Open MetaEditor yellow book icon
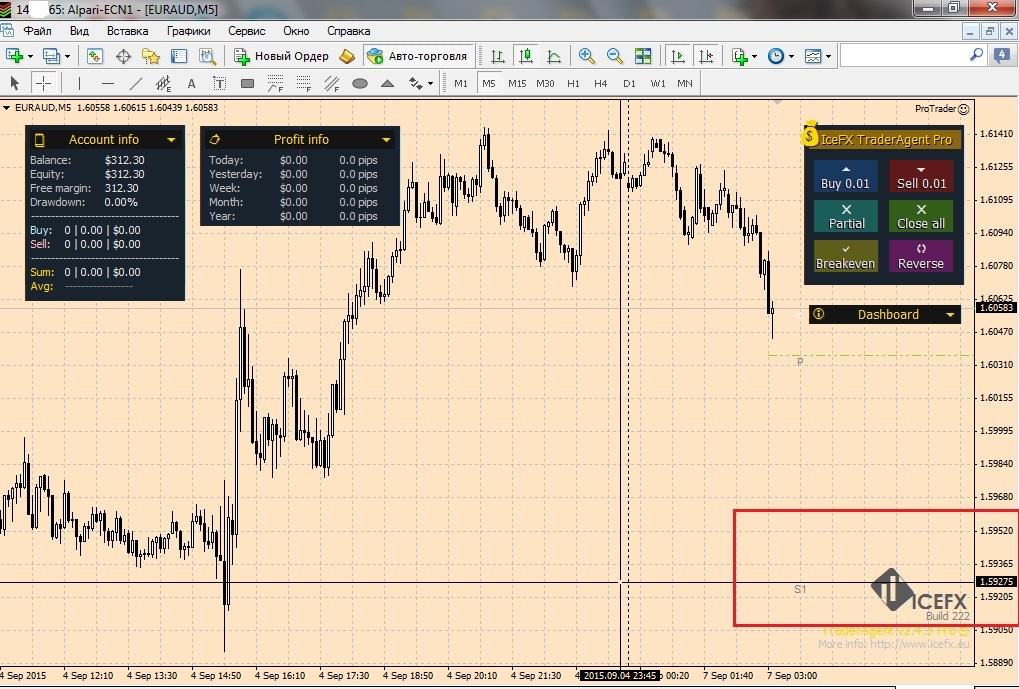Screen dimensions: 1019x689 click(347, 57)
